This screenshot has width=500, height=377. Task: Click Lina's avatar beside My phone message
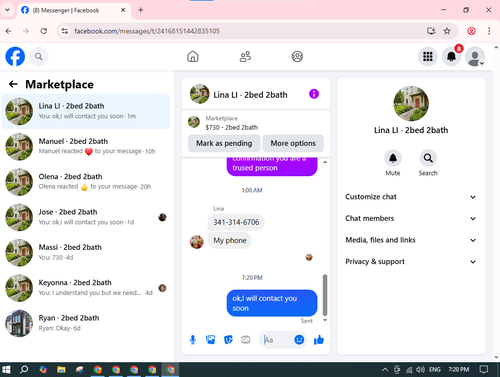tap(197, 242)
